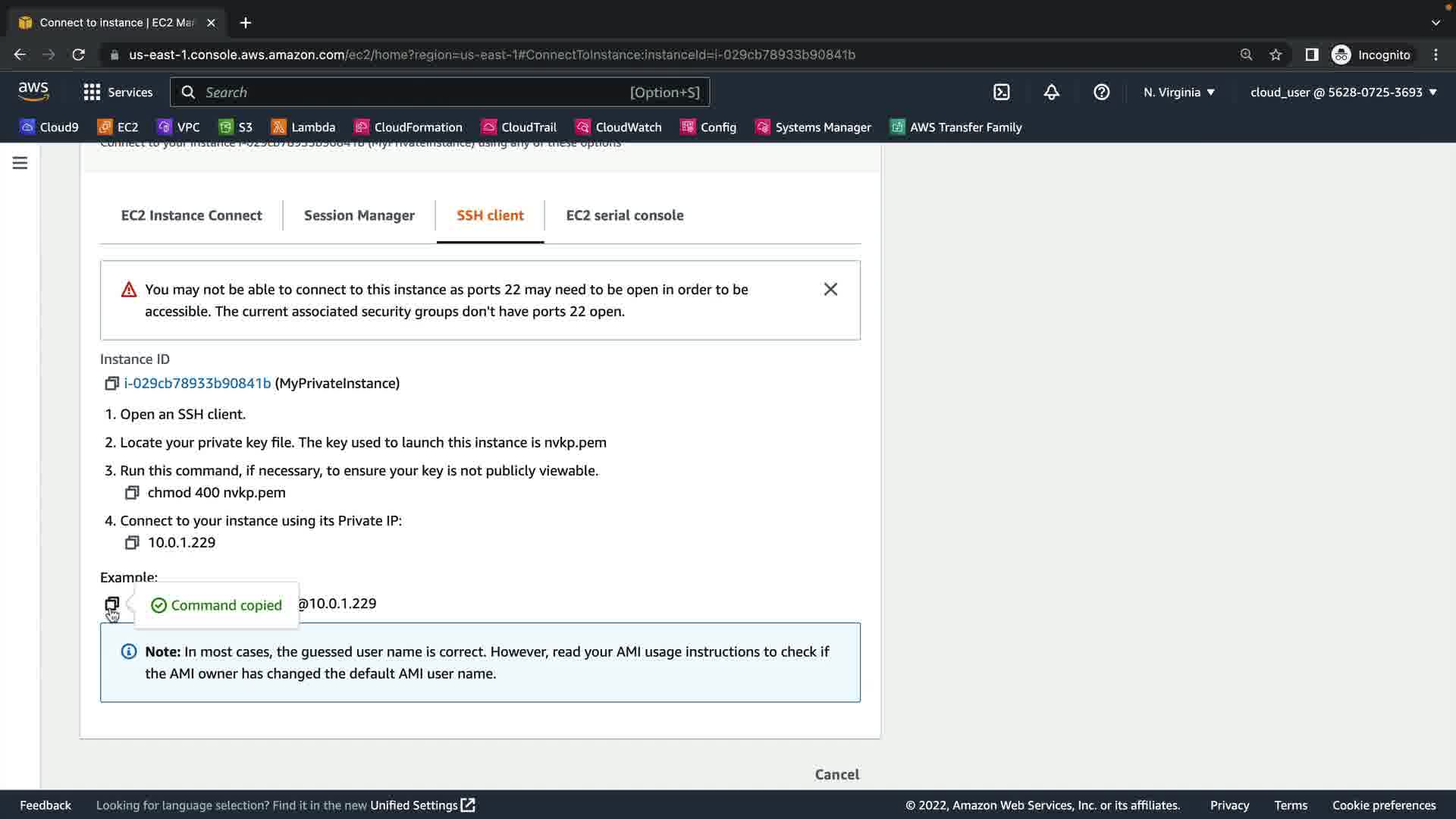1456x819 pixels.
Task: Copy the chmod 400 command
Action: (x=132, y=493)
